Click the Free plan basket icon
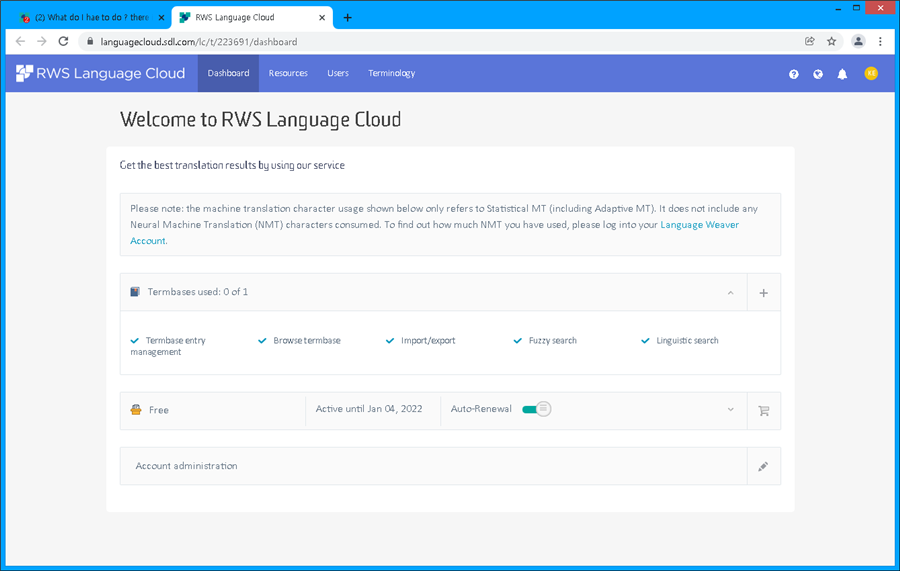Image resolution: width=900 pixels, height=571 pixels. tap(136, 410)
